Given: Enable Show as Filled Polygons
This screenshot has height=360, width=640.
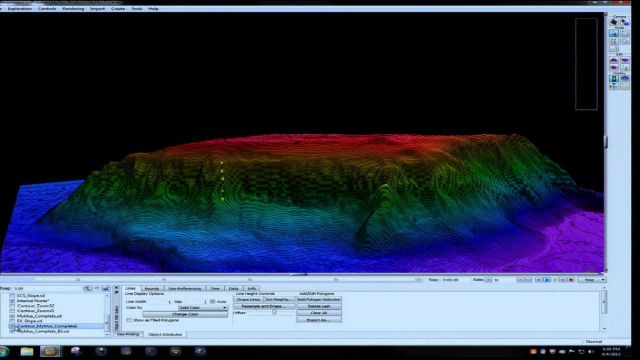Looking at the screenshot, I should point(129,320).
